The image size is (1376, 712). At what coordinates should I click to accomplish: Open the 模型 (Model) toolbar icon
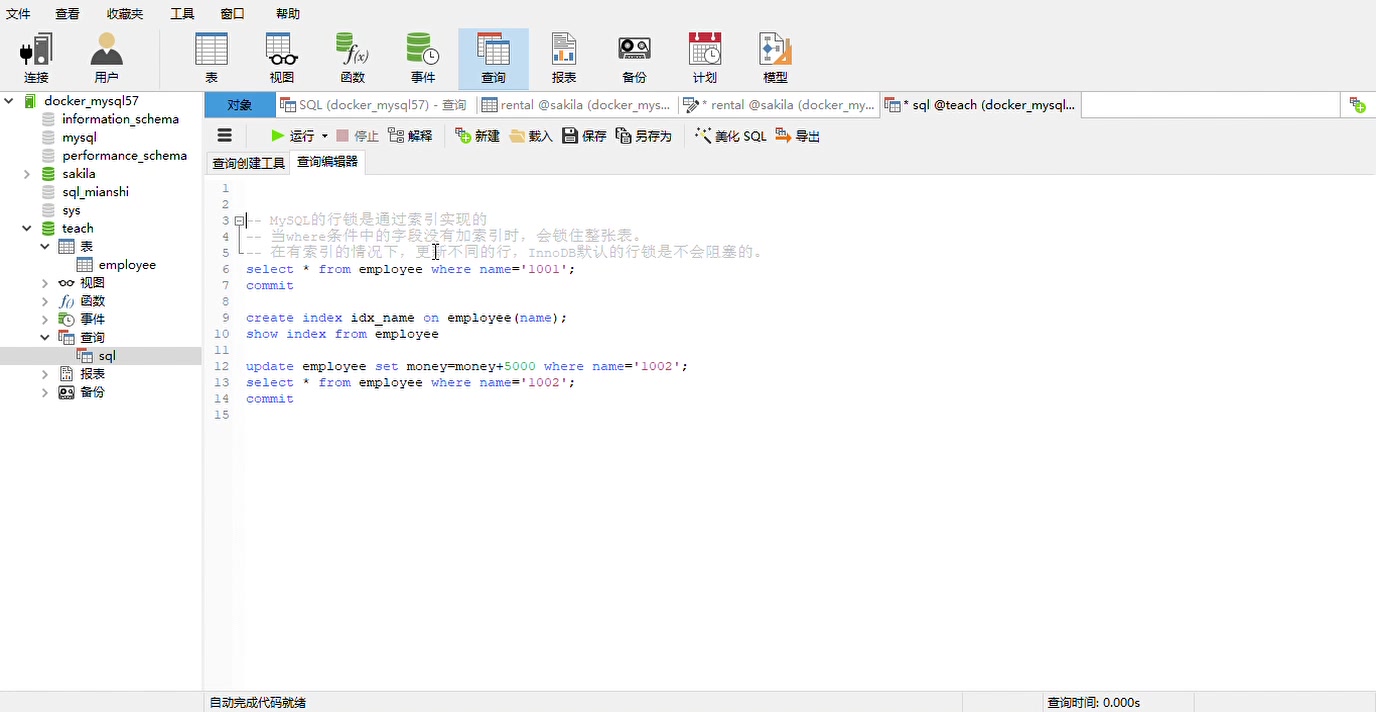click(774, 57)
